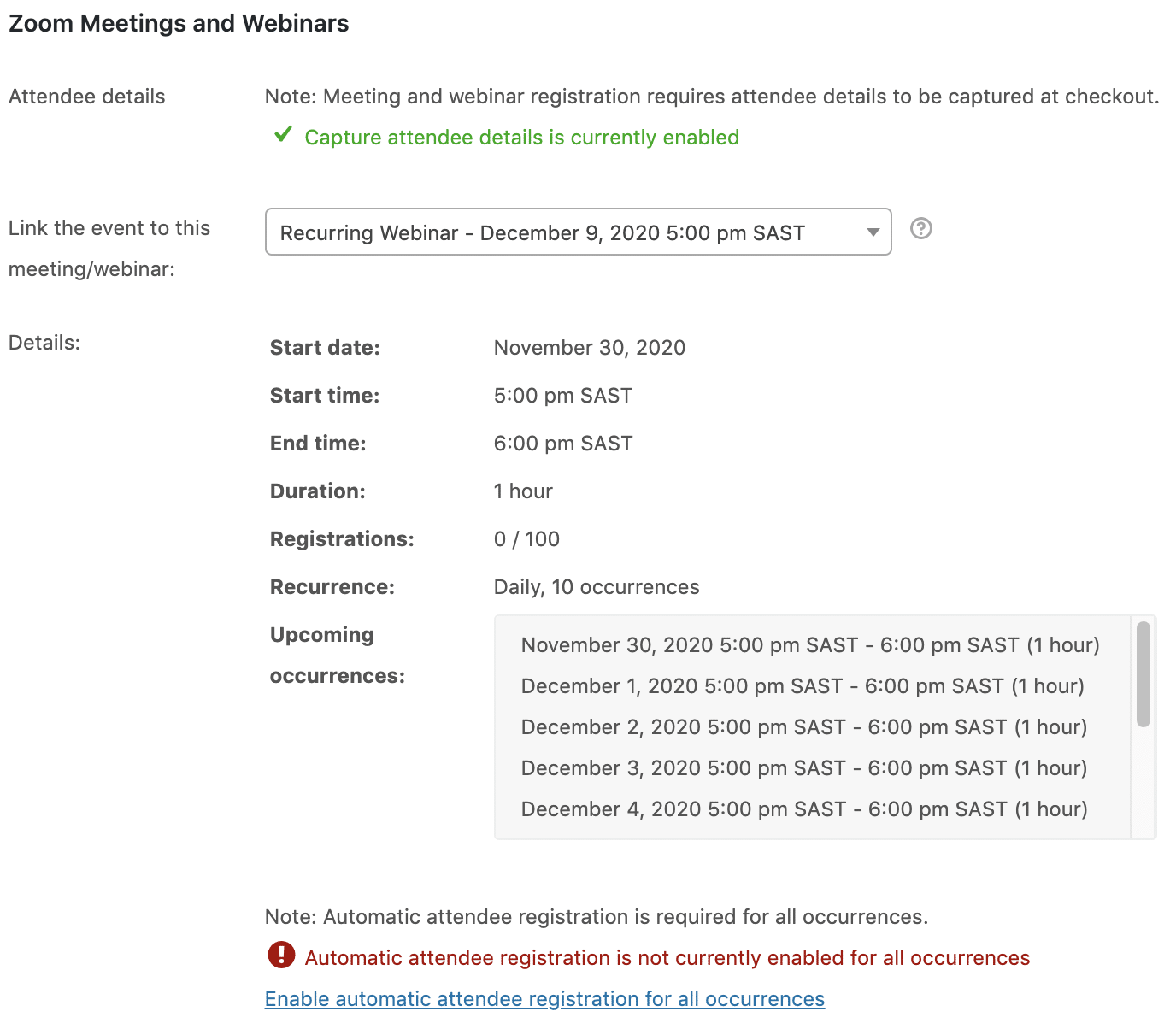Image resolution: width=1176 pixels, height=1029 pixels.
Task: Click the note about attendee details at checkout
Action: point(712,97)
